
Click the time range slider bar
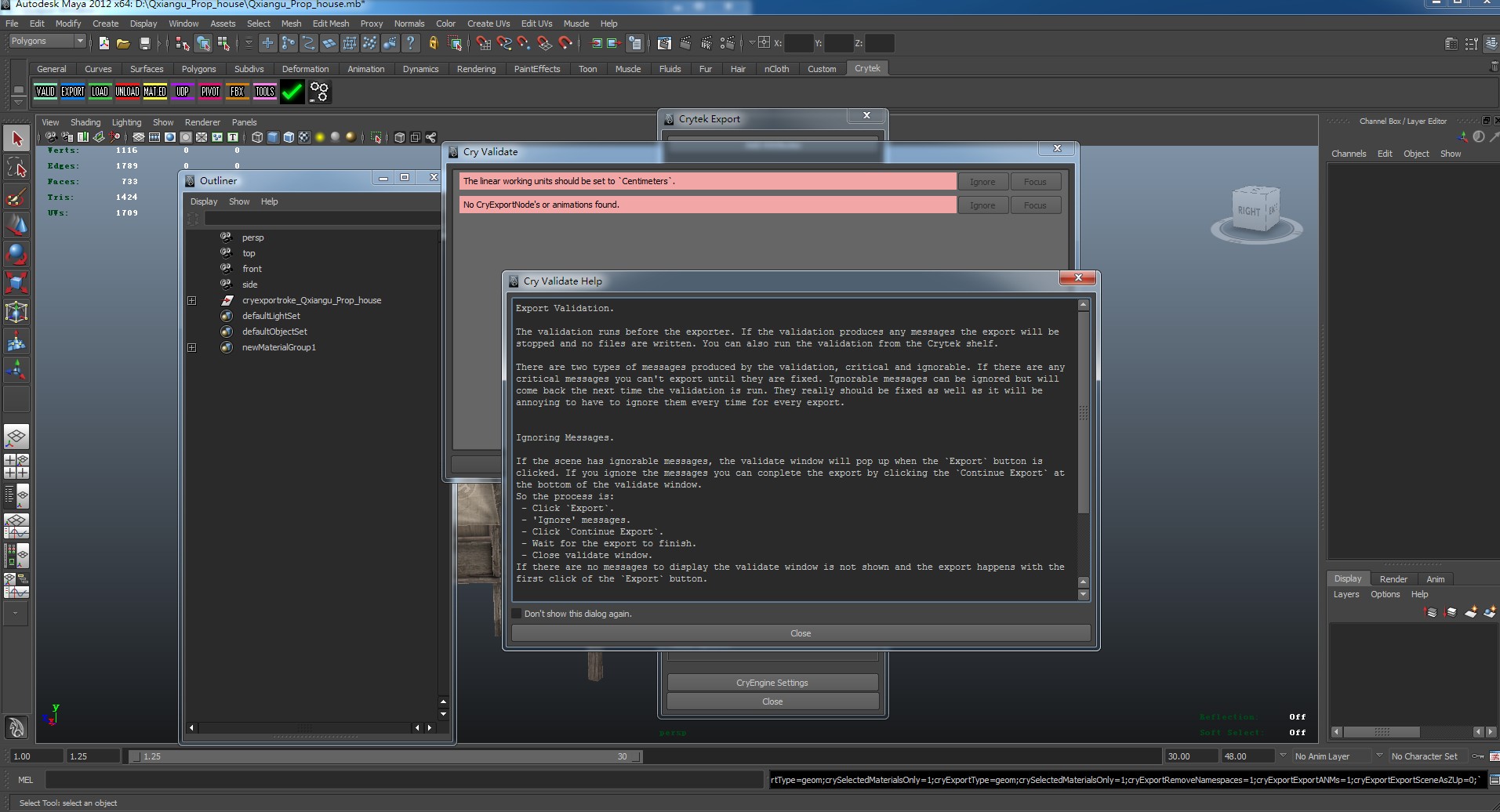click(386, 756)
